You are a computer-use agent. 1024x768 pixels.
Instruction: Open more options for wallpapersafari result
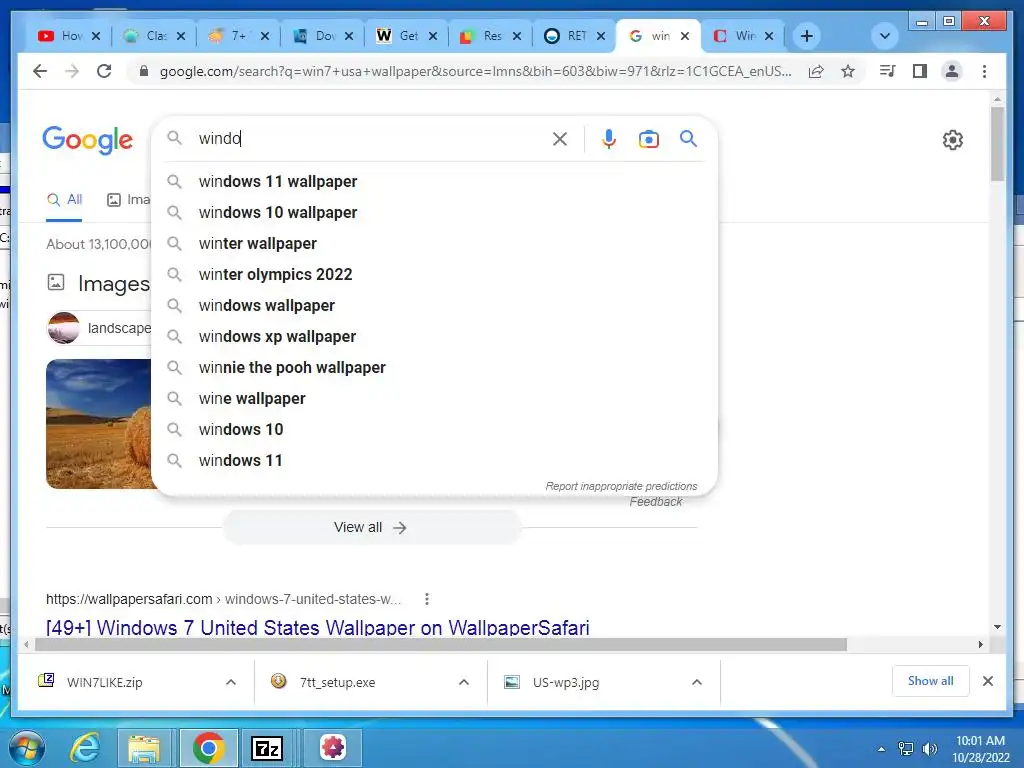tap(426, 599)
